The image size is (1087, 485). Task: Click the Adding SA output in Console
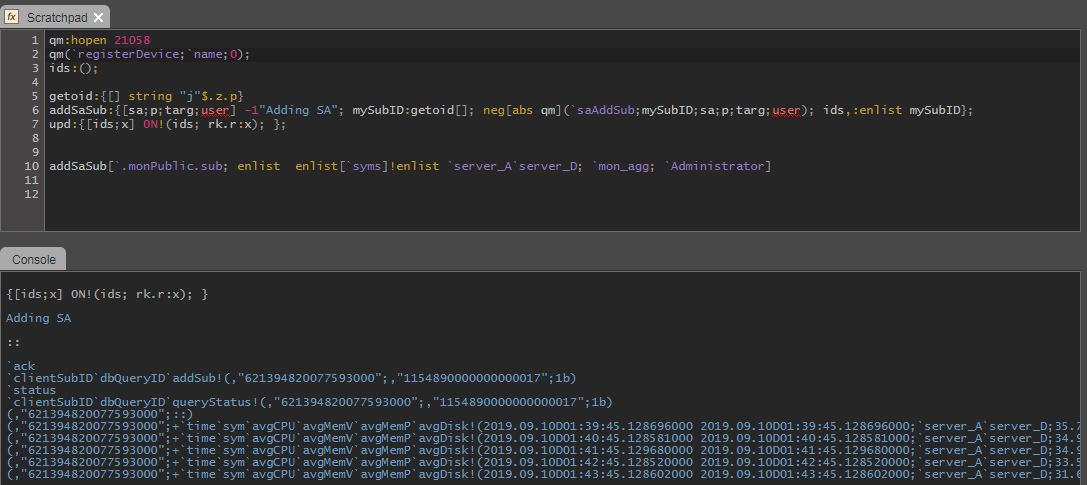pos(38,318)
